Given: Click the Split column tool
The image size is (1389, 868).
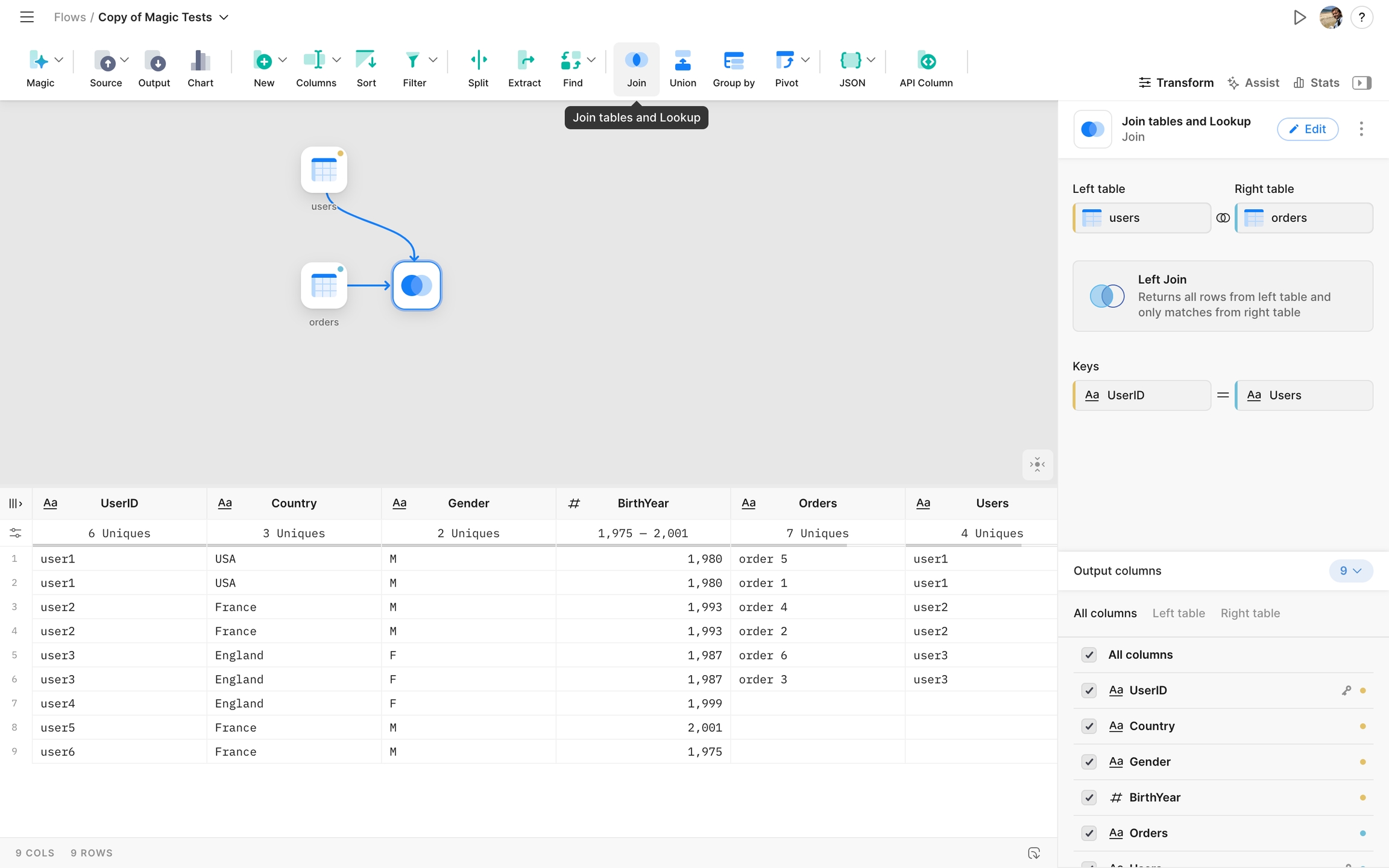Looking at the screenshot, I should coord(478,61).
